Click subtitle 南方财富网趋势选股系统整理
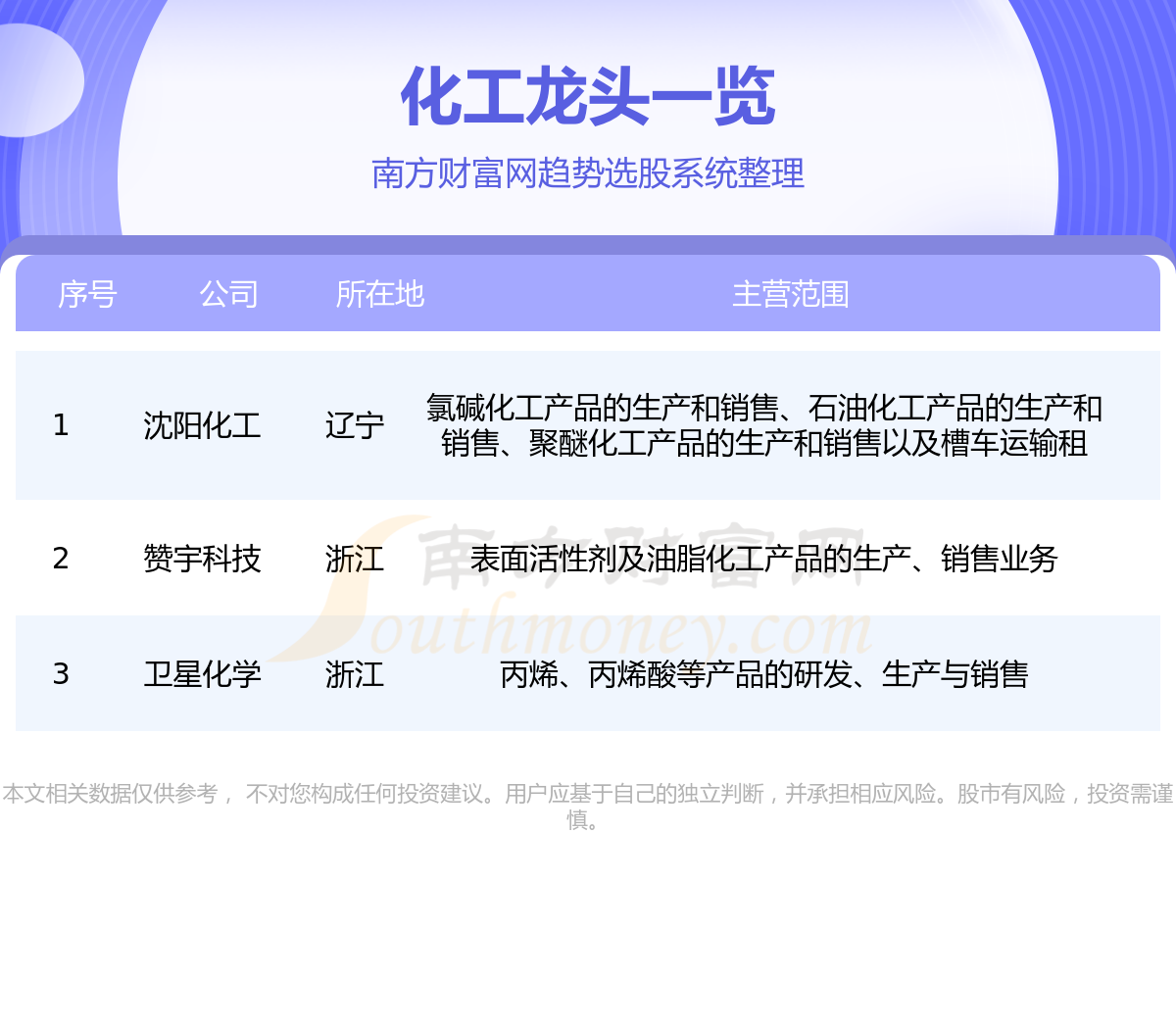This screenshot has height=1029, width=1176. [588, 173]
